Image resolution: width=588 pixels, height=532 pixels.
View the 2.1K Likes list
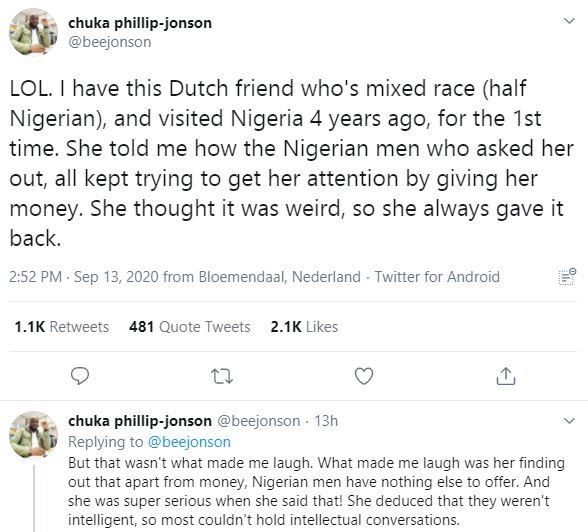[x=304, y=327]
